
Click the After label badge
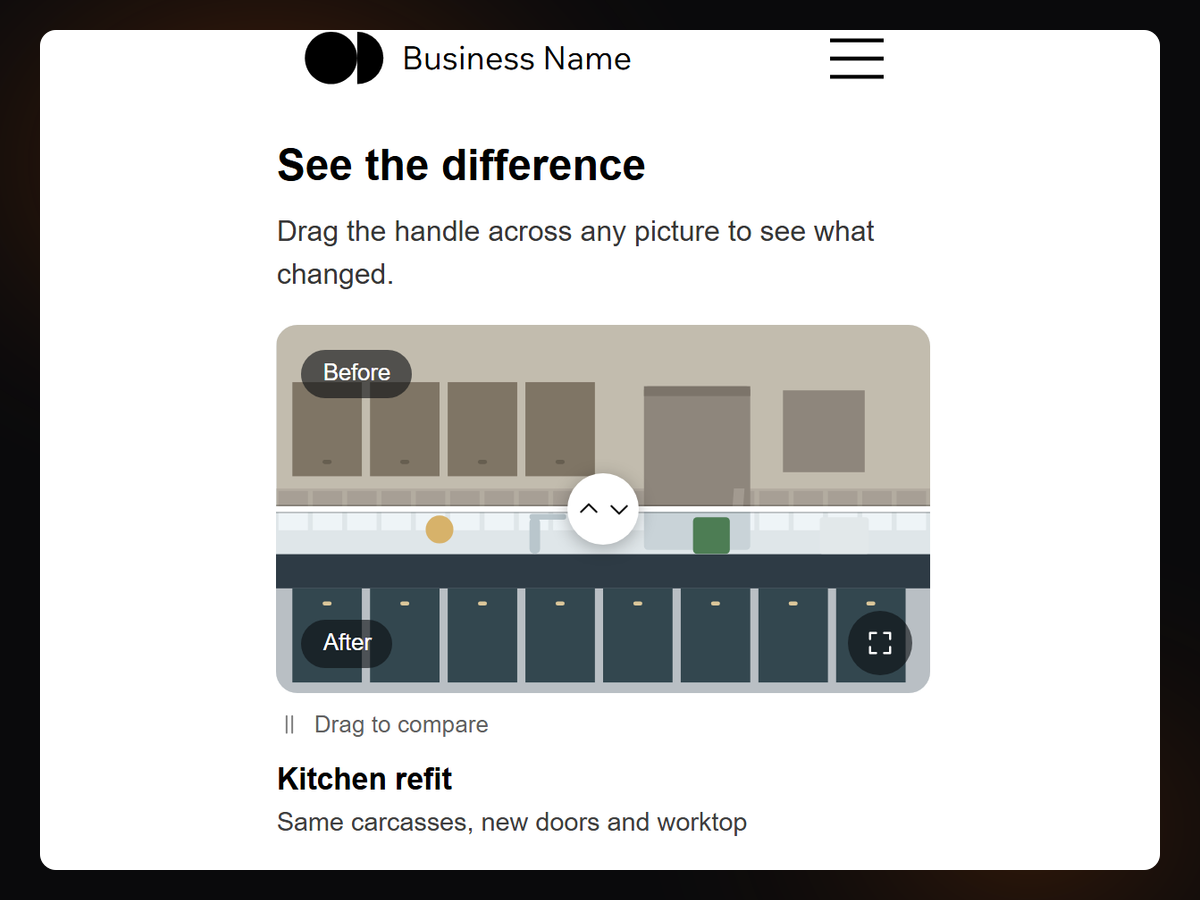(347, 643)
